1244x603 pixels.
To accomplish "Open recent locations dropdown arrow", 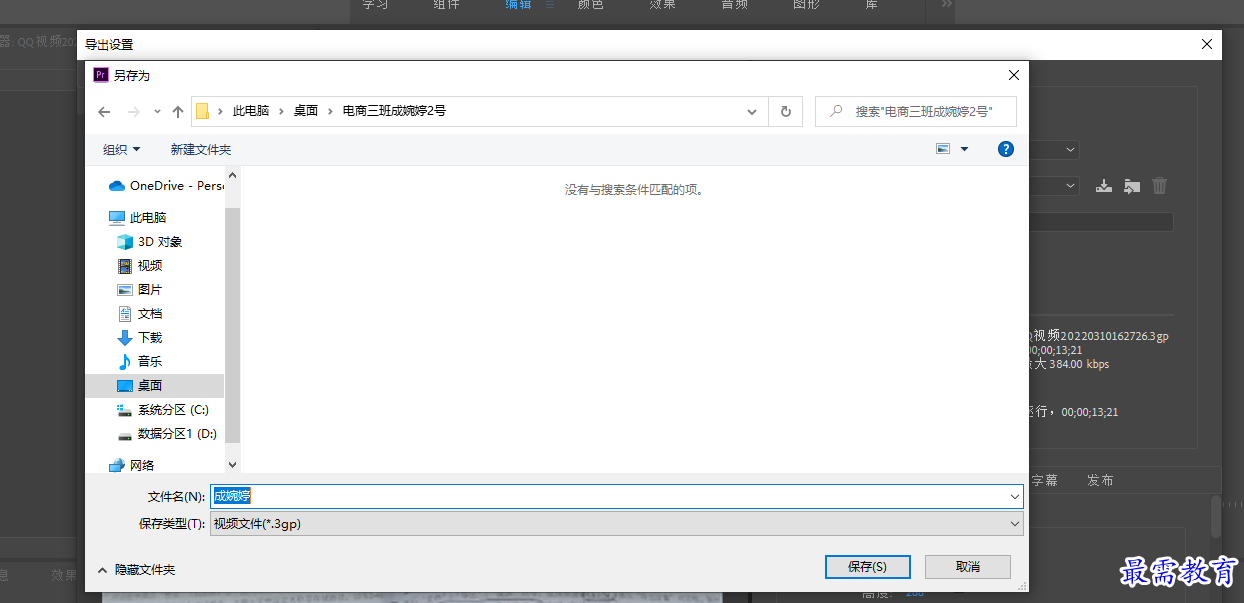I will pos(157,111).
